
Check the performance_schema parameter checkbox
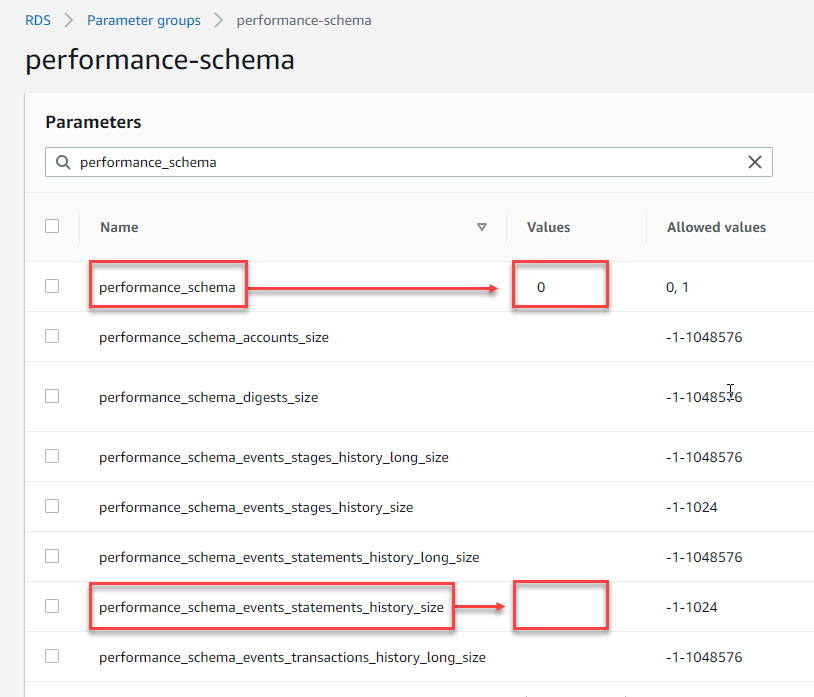pyautogui.click(x=52, y=286)
